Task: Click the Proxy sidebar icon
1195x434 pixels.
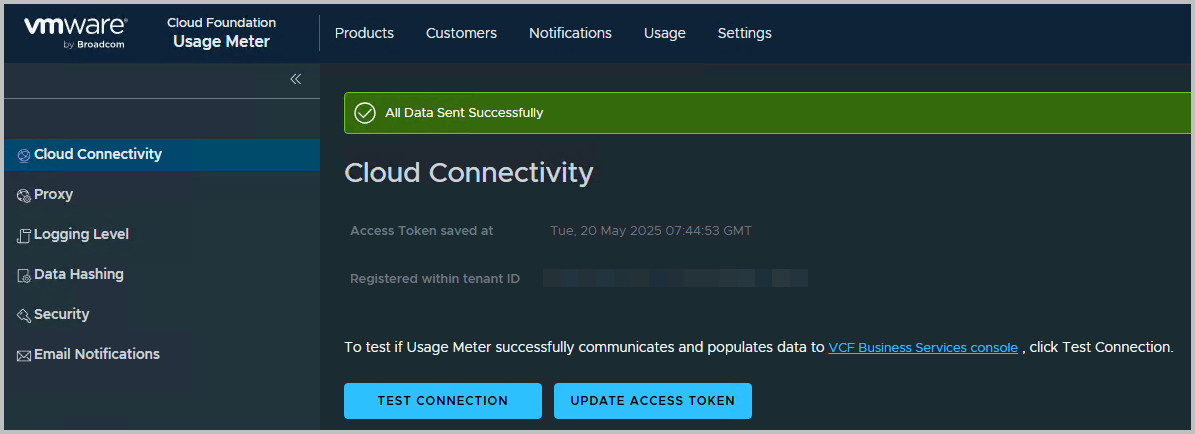Action: click(24, 195)
